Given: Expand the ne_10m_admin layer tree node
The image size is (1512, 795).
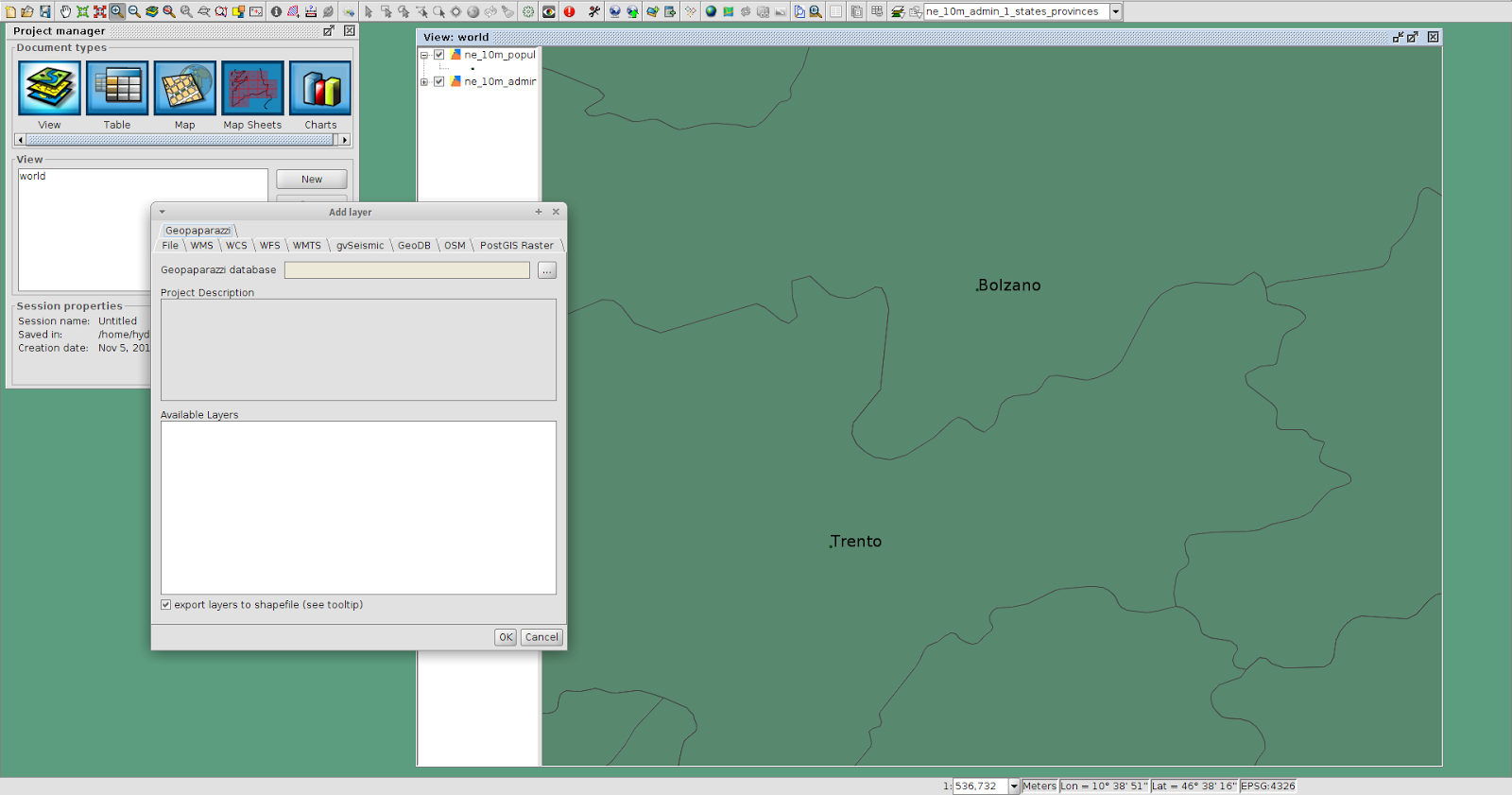Looking at the screenshot, I should (x=424, y=81).
